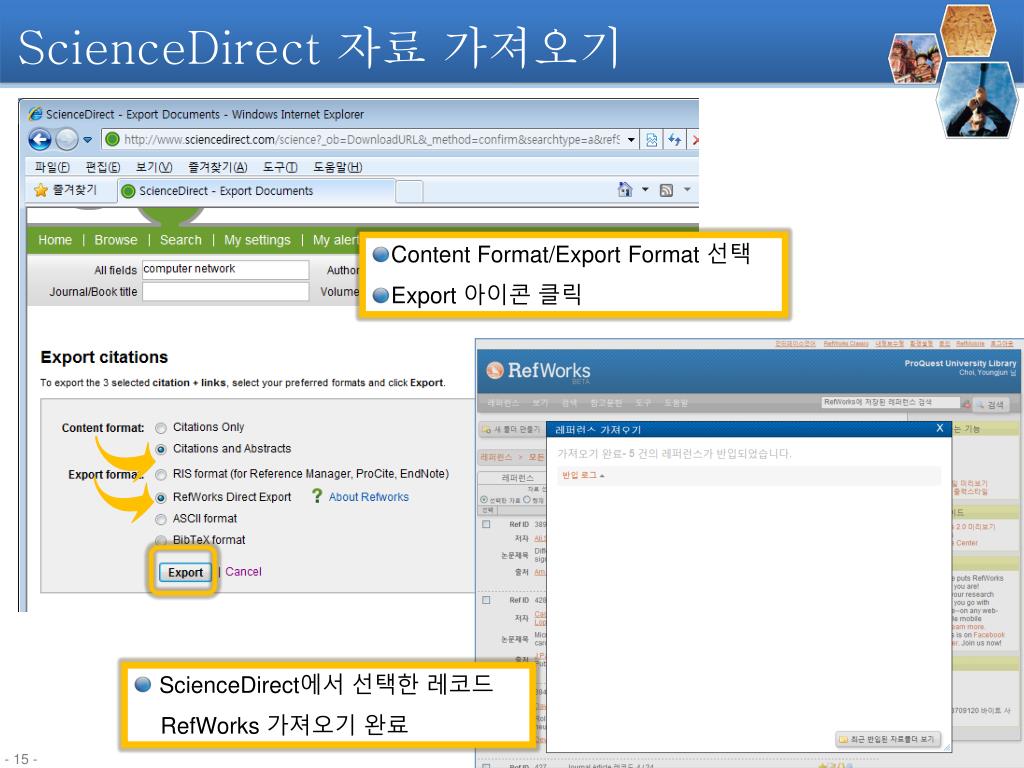Expand the 반입 로그 import log
Viewport: 1024px width, 768px height.
[x=583, y=475]
